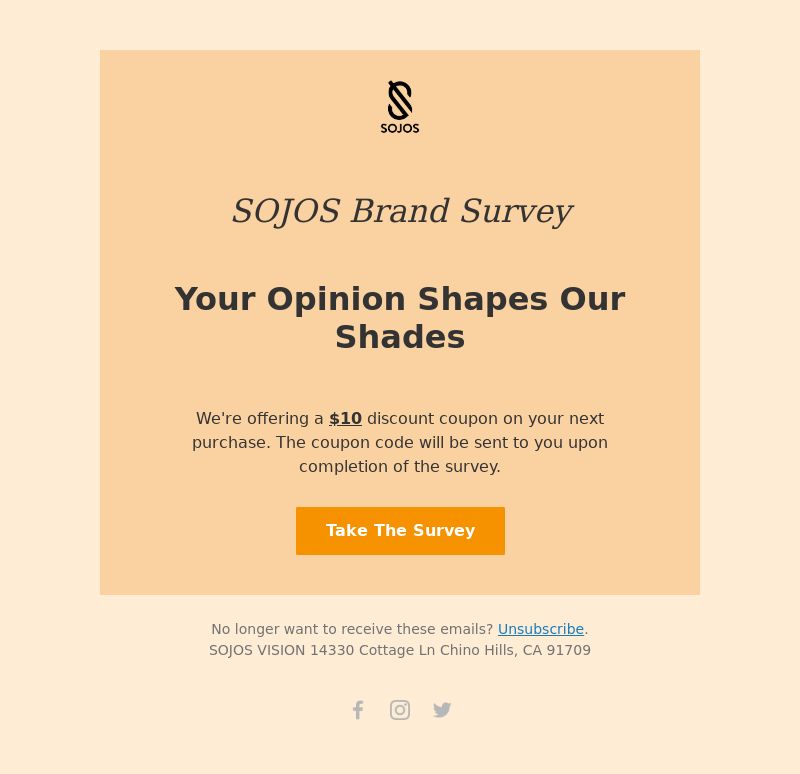The height and width of the screenshot is (774, 800).
Task: Click 'completion of the survey' line
Action: (400, 466)
